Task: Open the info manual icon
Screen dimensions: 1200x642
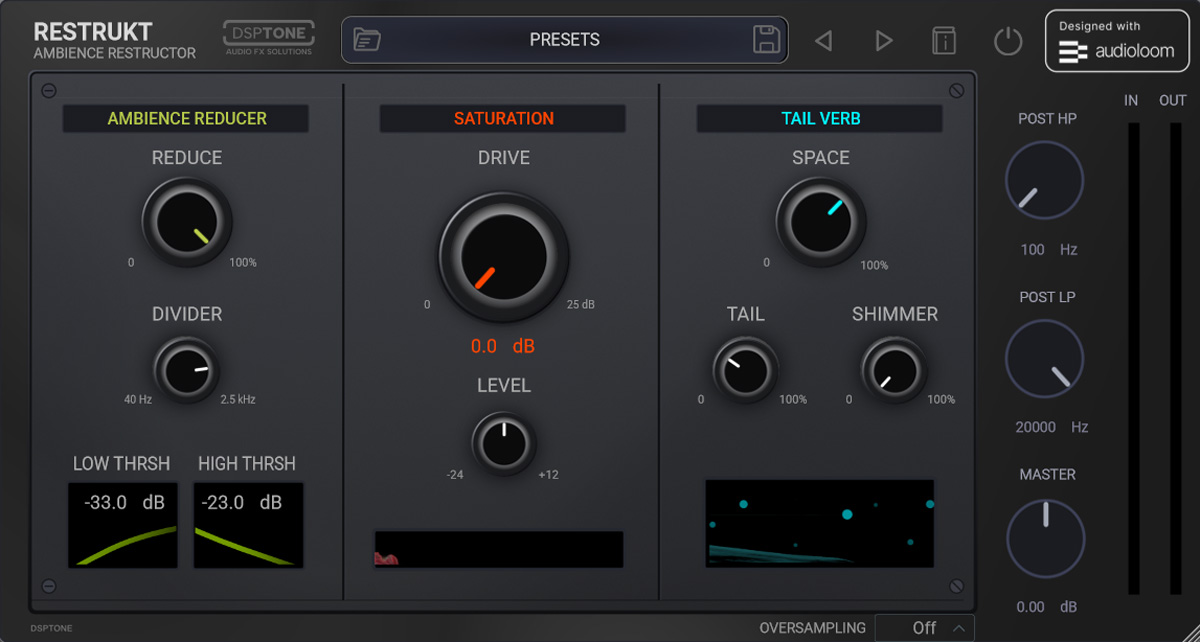Action: point(944,41)
